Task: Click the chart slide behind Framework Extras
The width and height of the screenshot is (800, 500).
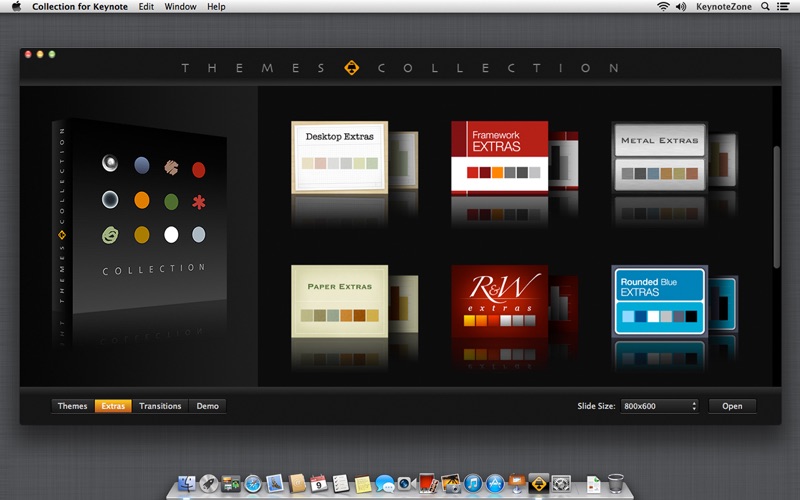Action: [x=564, y=159]
